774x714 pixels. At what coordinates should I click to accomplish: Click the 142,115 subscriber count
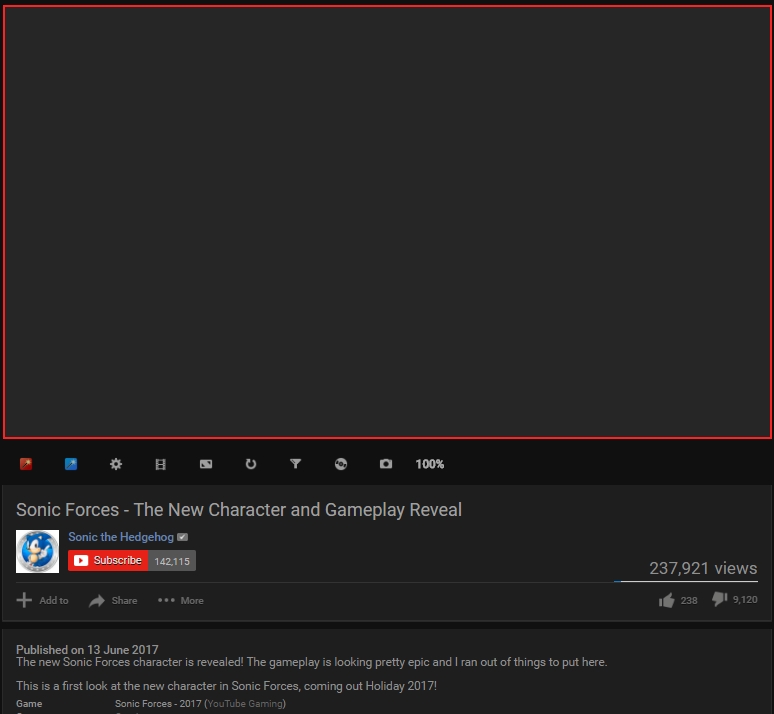pyautogui.click(x=172, y=561)
